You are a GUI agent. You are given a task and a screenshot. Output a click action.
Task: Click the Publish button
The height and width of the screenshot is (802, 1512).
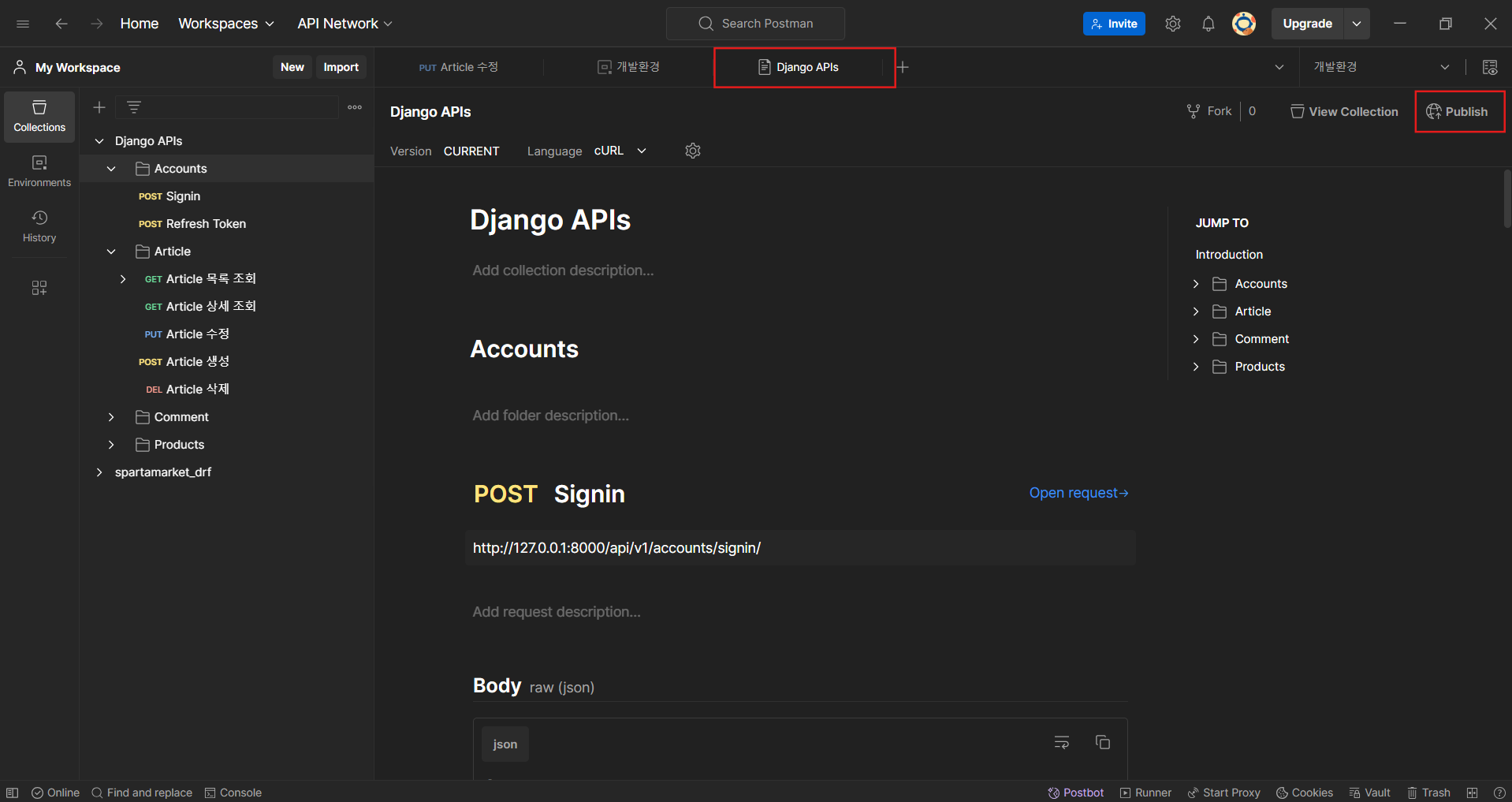(x=1458, y=112)
